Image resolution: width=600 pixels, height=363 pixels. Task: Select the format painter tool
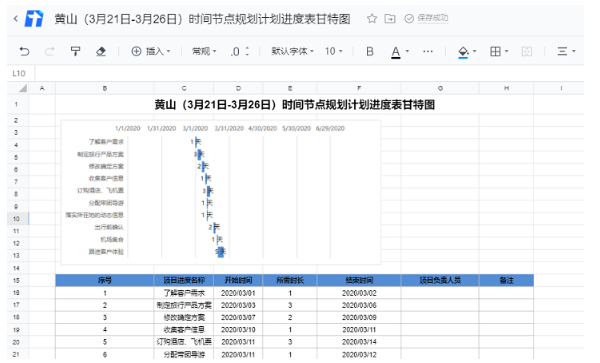(75, 51)
